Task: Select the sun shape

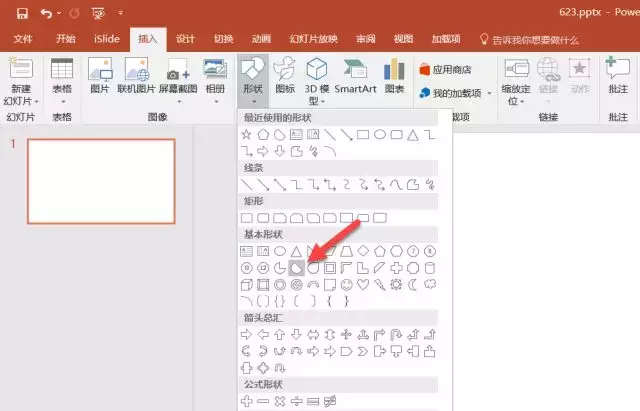Action: pyautogui.click(x=396, y=284)
